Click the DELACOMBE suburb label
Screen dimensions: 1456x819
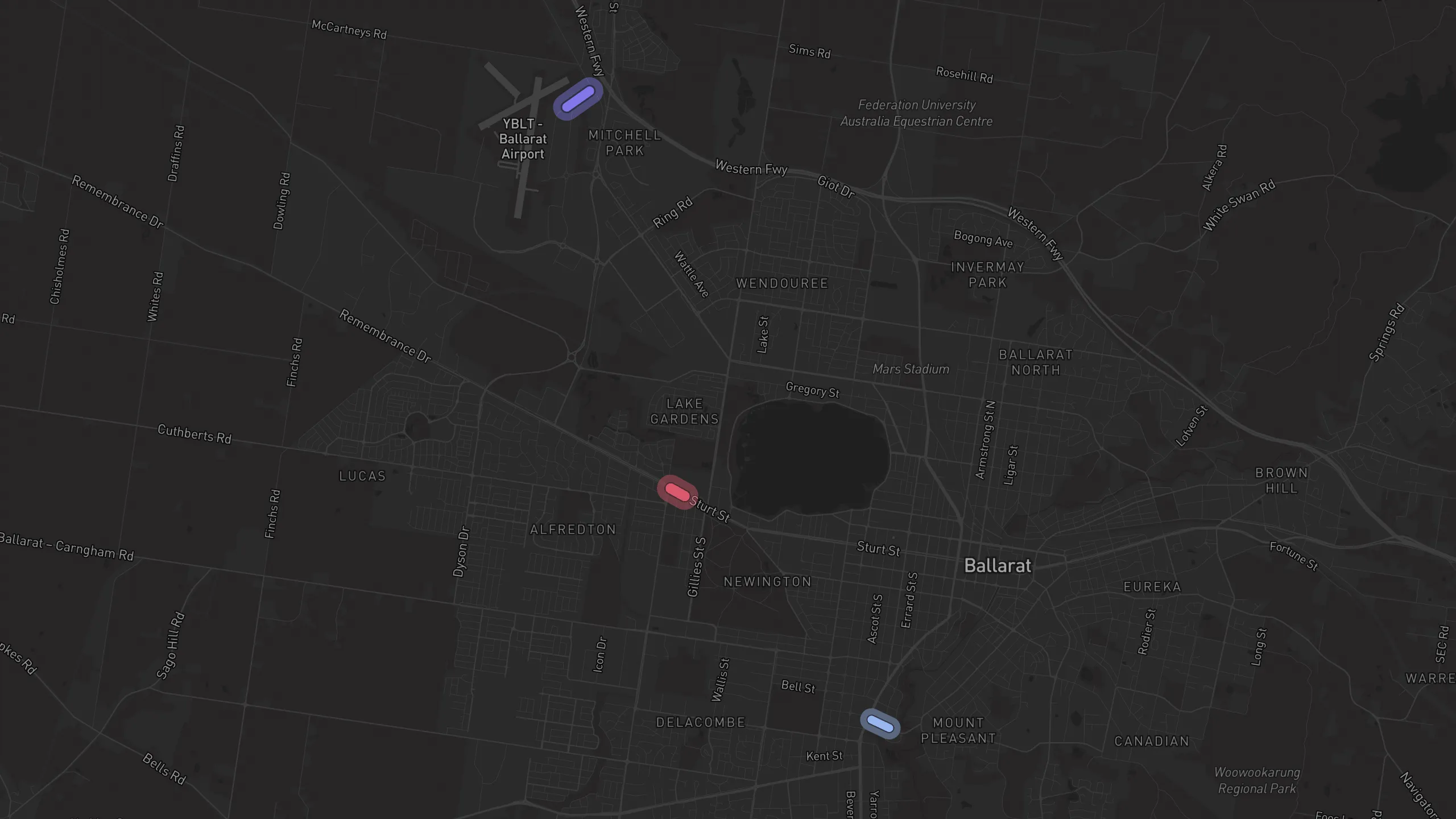point(701,722)
